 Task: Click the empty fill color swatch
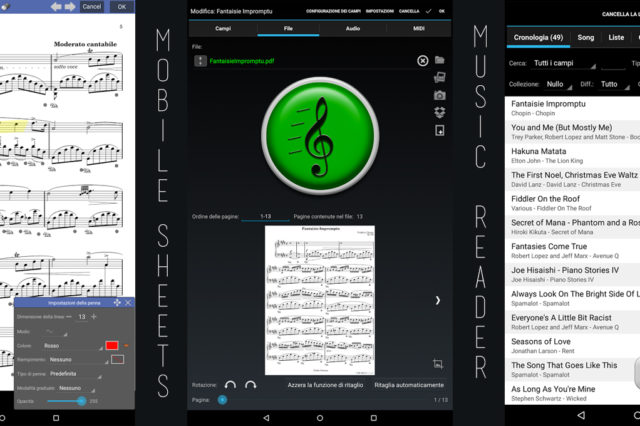pyautogui.click(x=118, y=359)
